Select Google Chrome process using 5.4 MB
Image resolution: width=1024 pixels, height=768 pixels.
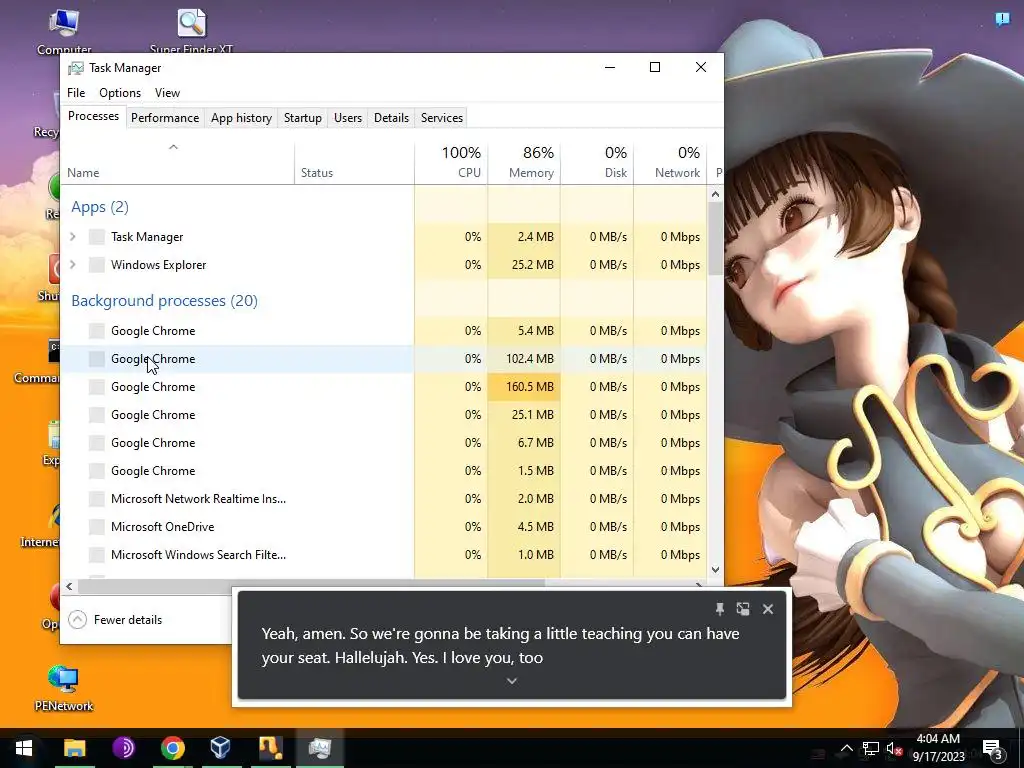click(x=384, y=330)
